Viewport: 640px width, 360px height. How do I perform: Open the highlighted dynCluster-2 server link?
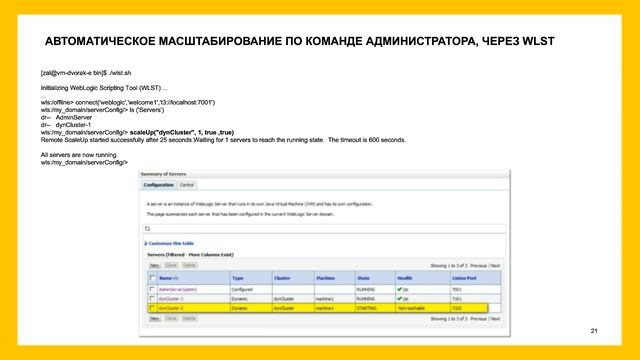tap(171, 308)
